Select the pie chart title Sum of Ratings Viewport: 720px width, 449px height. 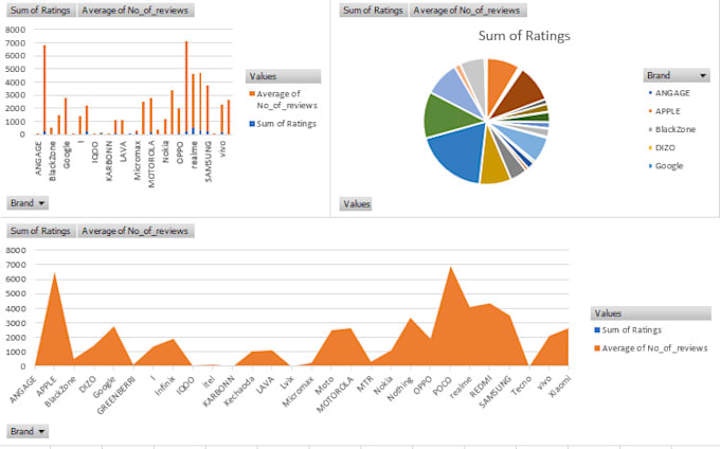click(524, 36)
